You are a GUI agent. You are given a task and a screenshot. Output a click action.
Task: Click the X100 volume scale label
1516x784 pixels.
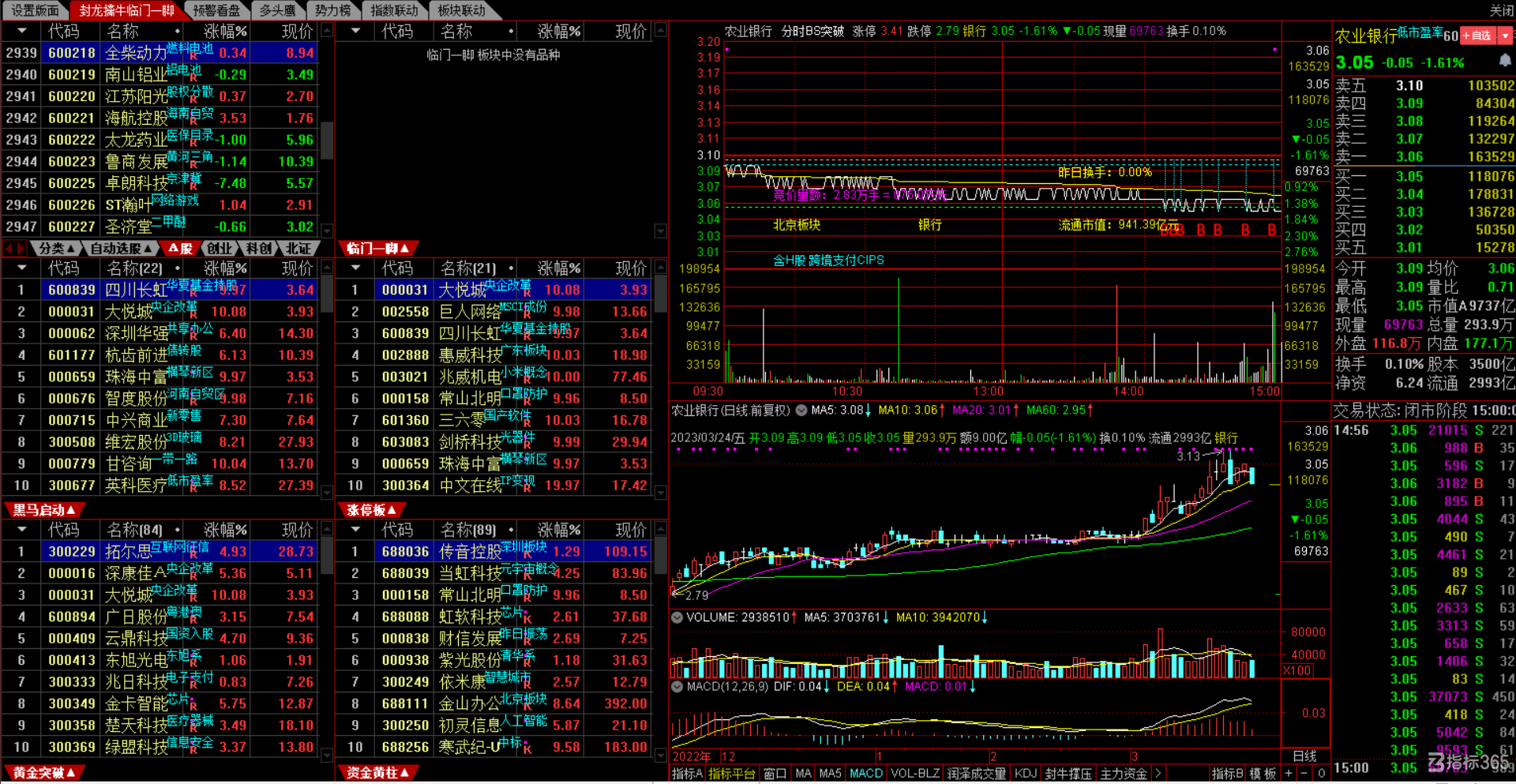point(1297,670)
